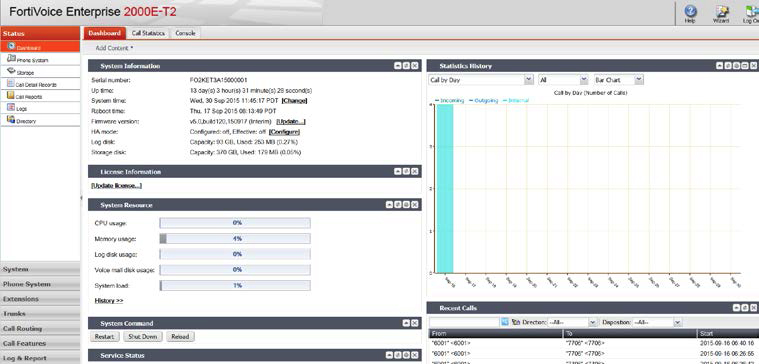Image resolution: width=759 pixels, height=364 pixels.
Task: Open the Bar Chart type dropdown
Action: point(618,80)
